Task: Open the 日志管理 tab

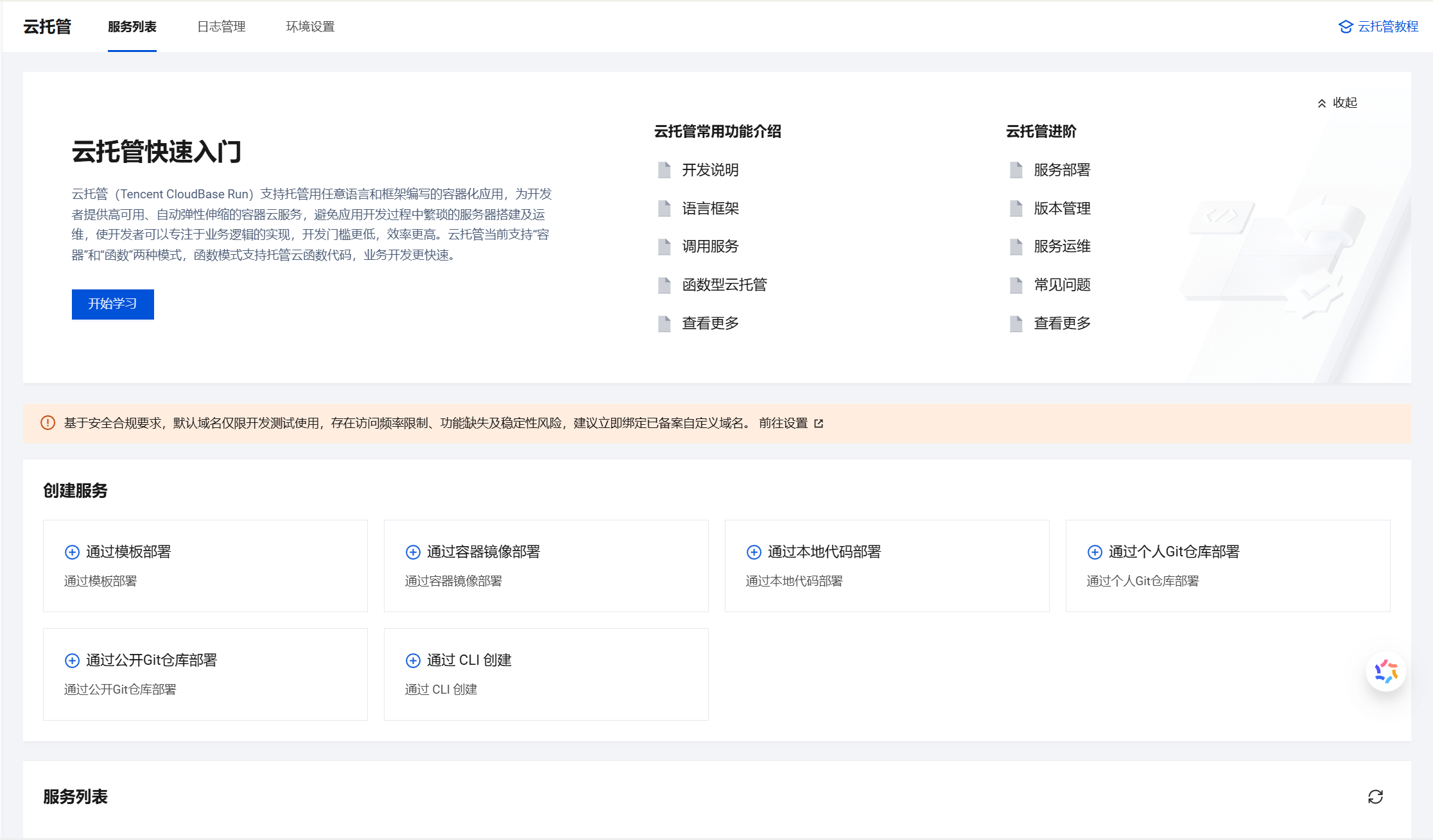Action: 221,27
